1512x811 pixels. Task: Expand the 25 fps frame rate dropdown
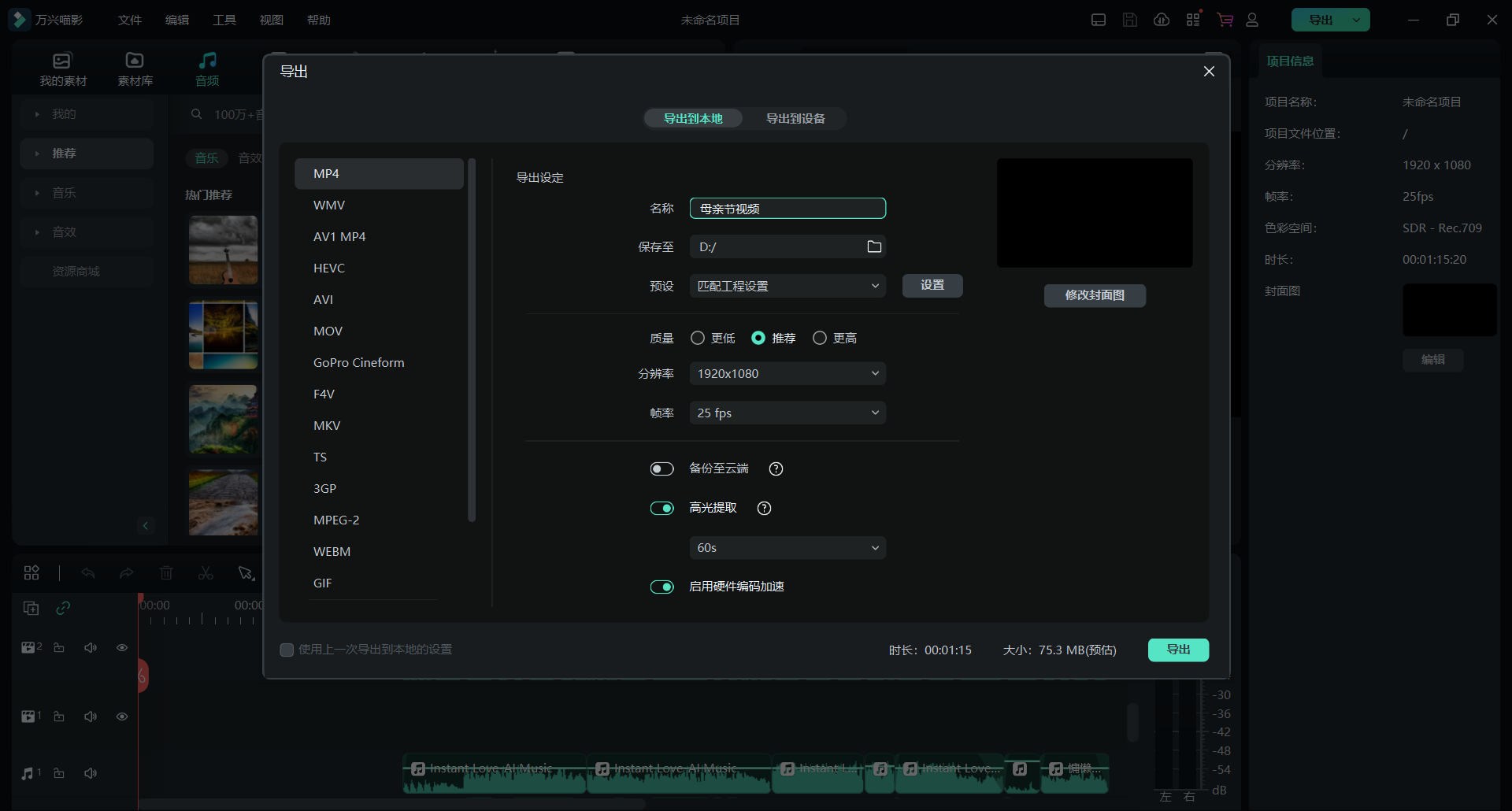coord(787,413)
